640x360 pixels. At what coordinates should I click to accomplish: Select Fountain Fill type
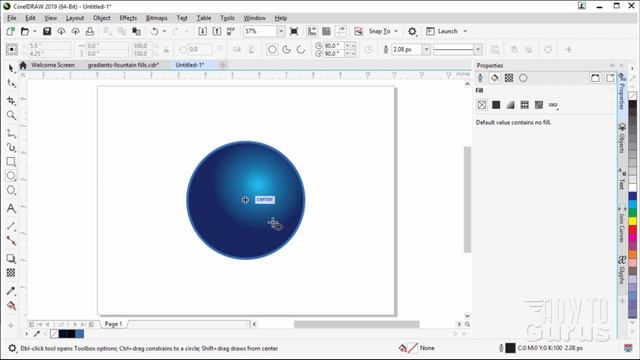(510, 105)
